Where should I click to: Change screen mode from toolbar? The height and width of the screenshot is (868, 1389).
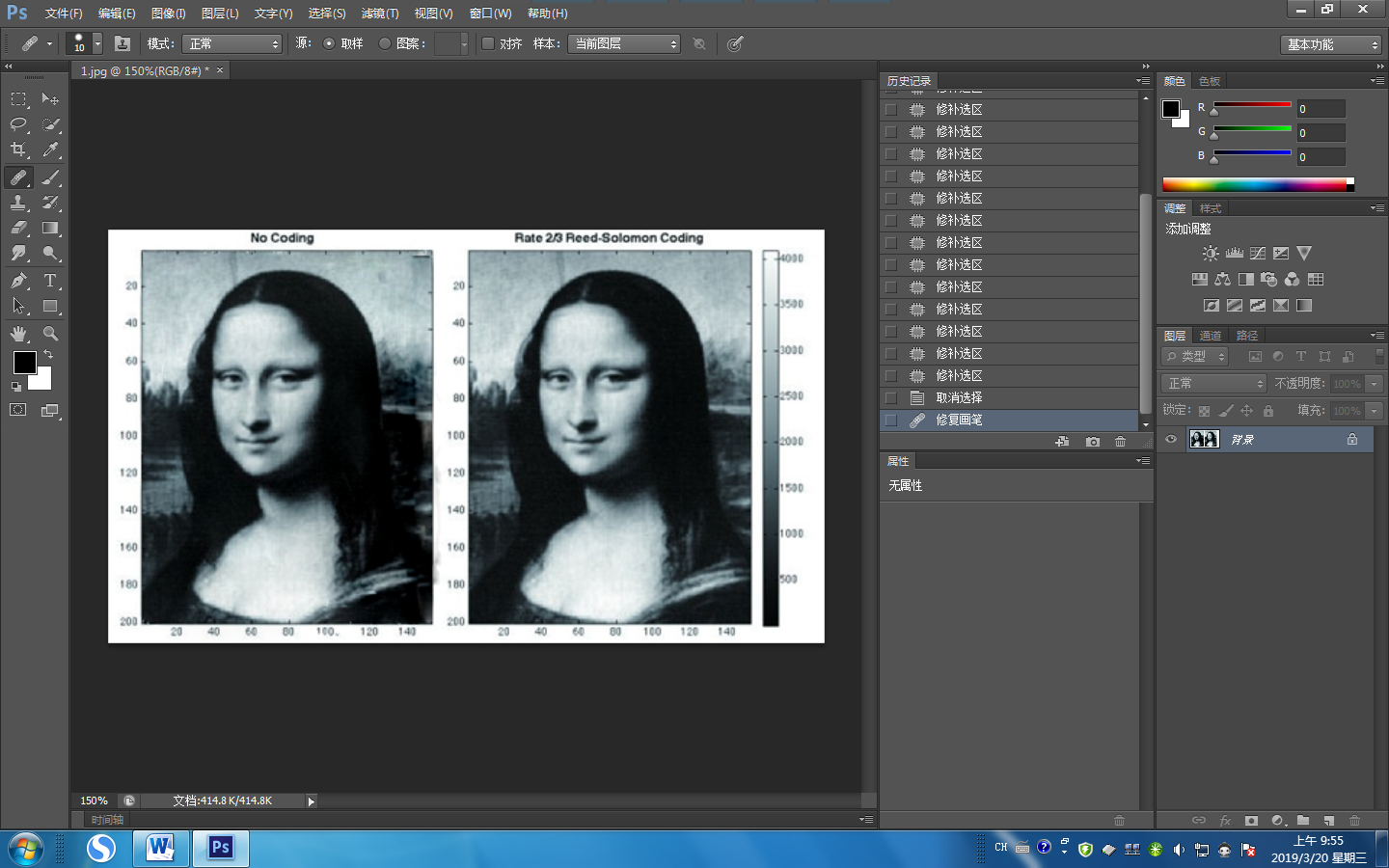coord(50,410)
